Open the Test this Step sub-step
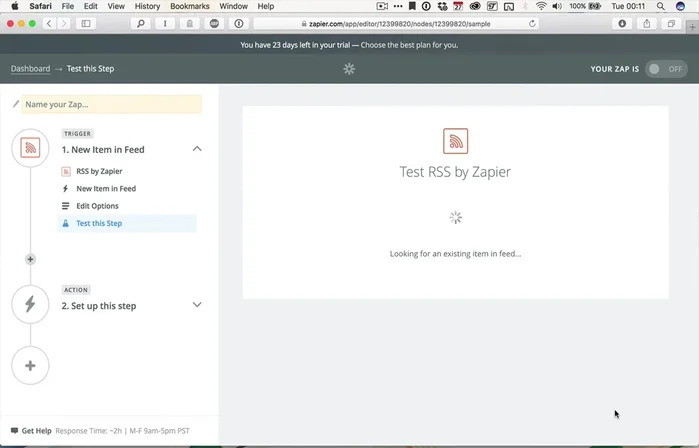Viewport: 699px width, 448px height. [x=99, y=223]
